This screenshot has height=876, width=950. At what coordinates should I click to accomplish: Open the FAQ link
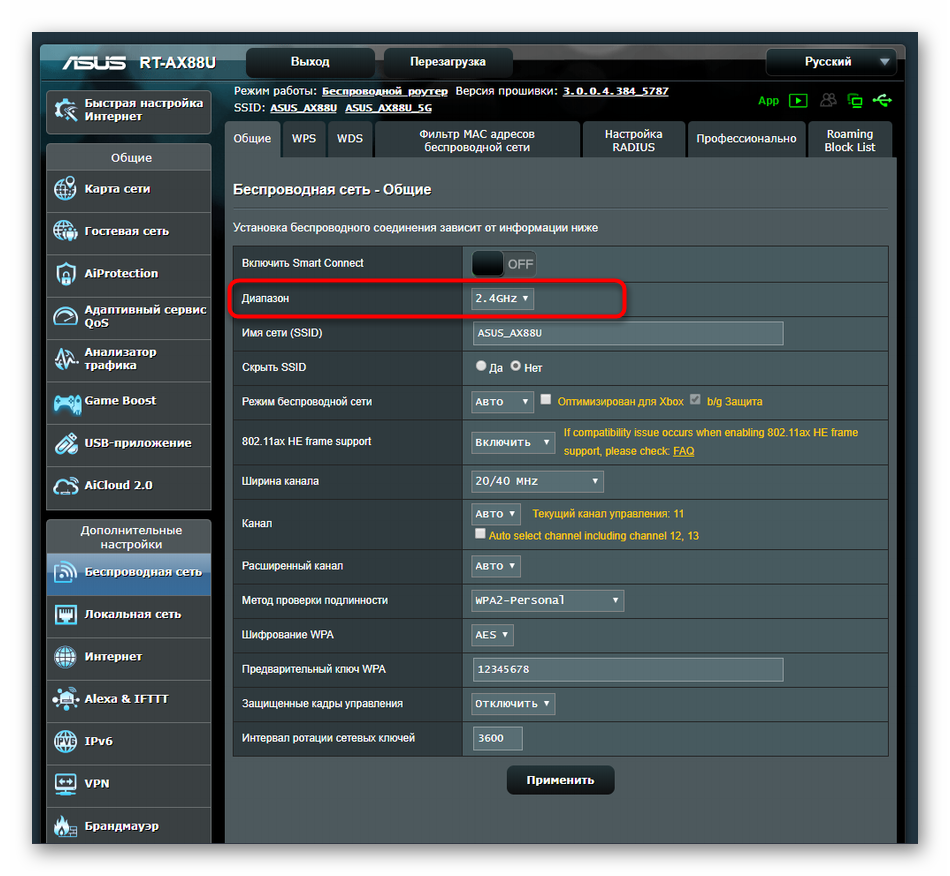pyautogui.click(x=683, y=451)
